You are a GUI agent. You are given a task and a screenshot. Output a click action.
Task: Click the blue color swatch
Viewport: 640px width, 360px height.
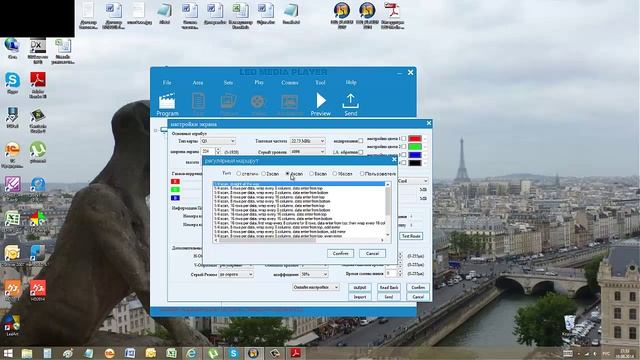tap(415, 155)
